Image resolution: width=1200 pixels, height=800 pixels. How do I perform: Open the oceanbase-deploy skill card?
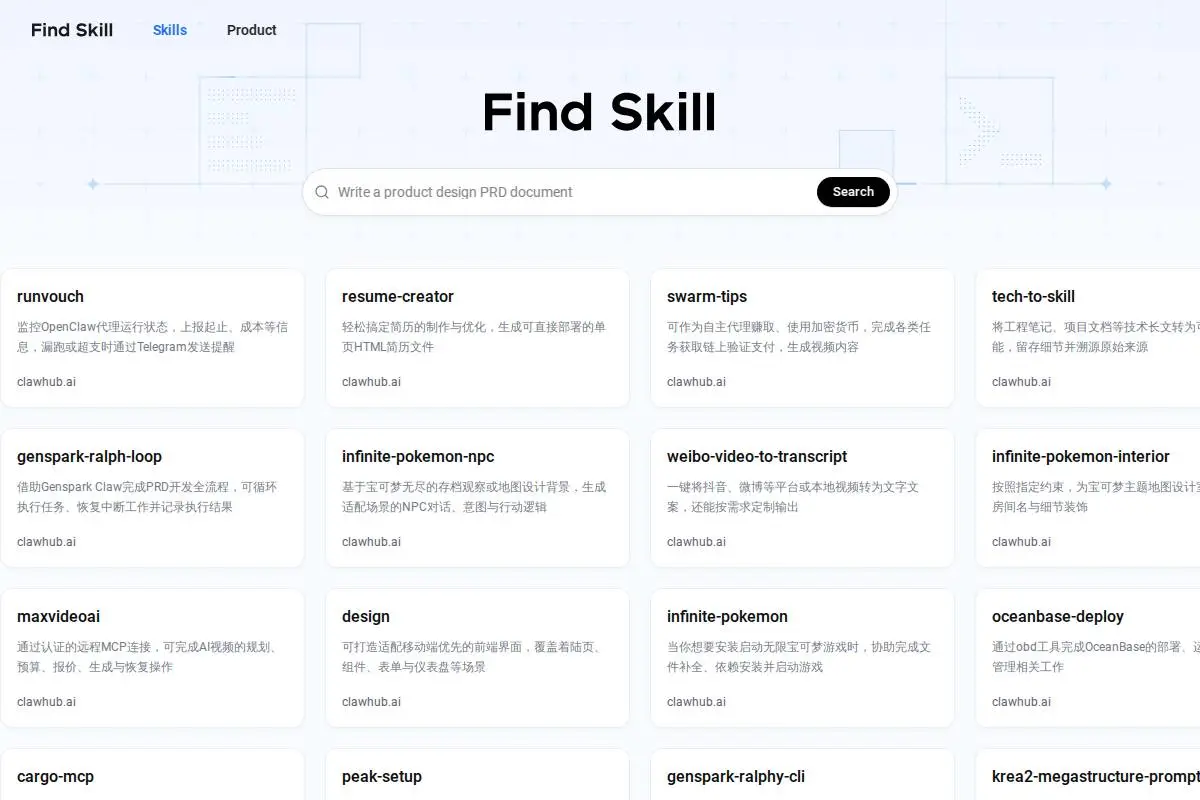[x=1088, y=658]
